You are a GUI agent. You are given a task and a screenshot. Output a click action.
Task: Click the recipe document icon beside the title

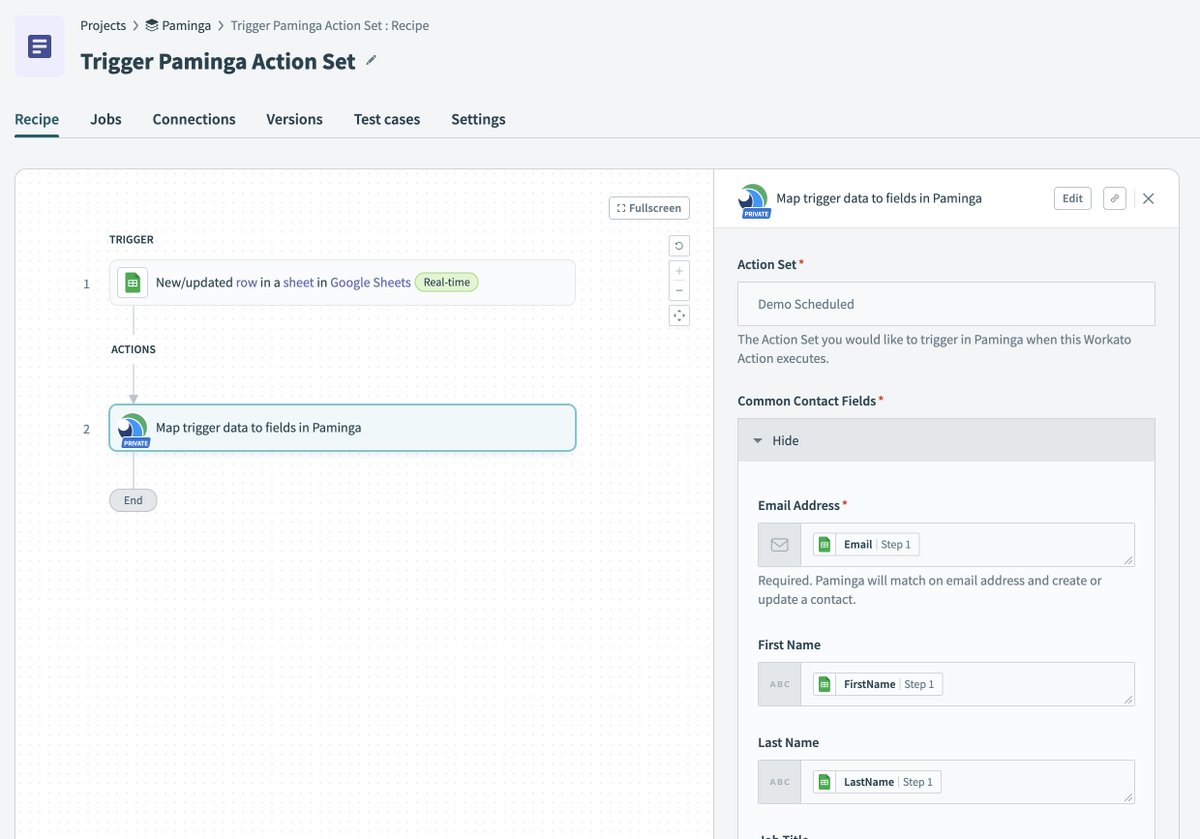[x=40, y=46]
